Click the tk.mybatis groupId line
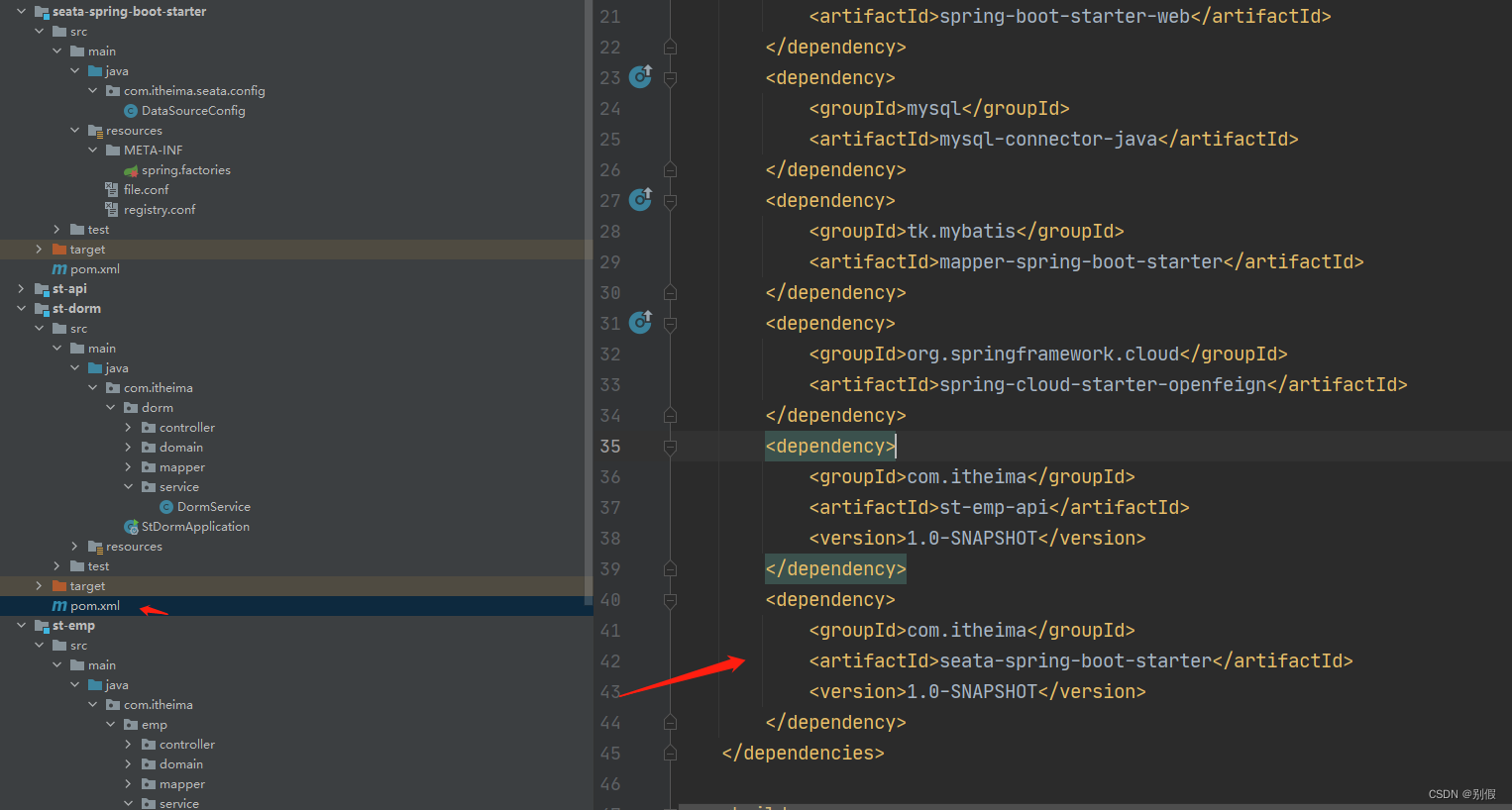Viewport: 1512px width, 810px height. click(x=966, y=231)
